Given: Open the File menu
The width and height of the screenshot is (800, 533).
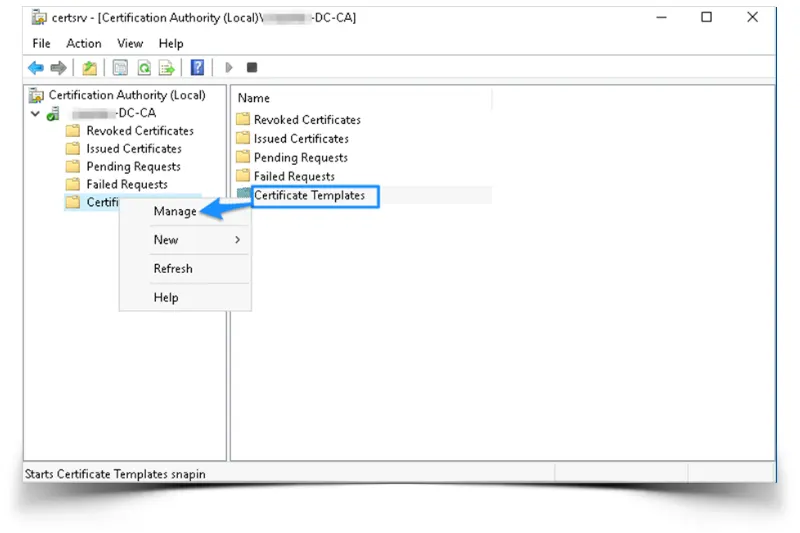Looking at the screenshot, I should pos(41,43).
